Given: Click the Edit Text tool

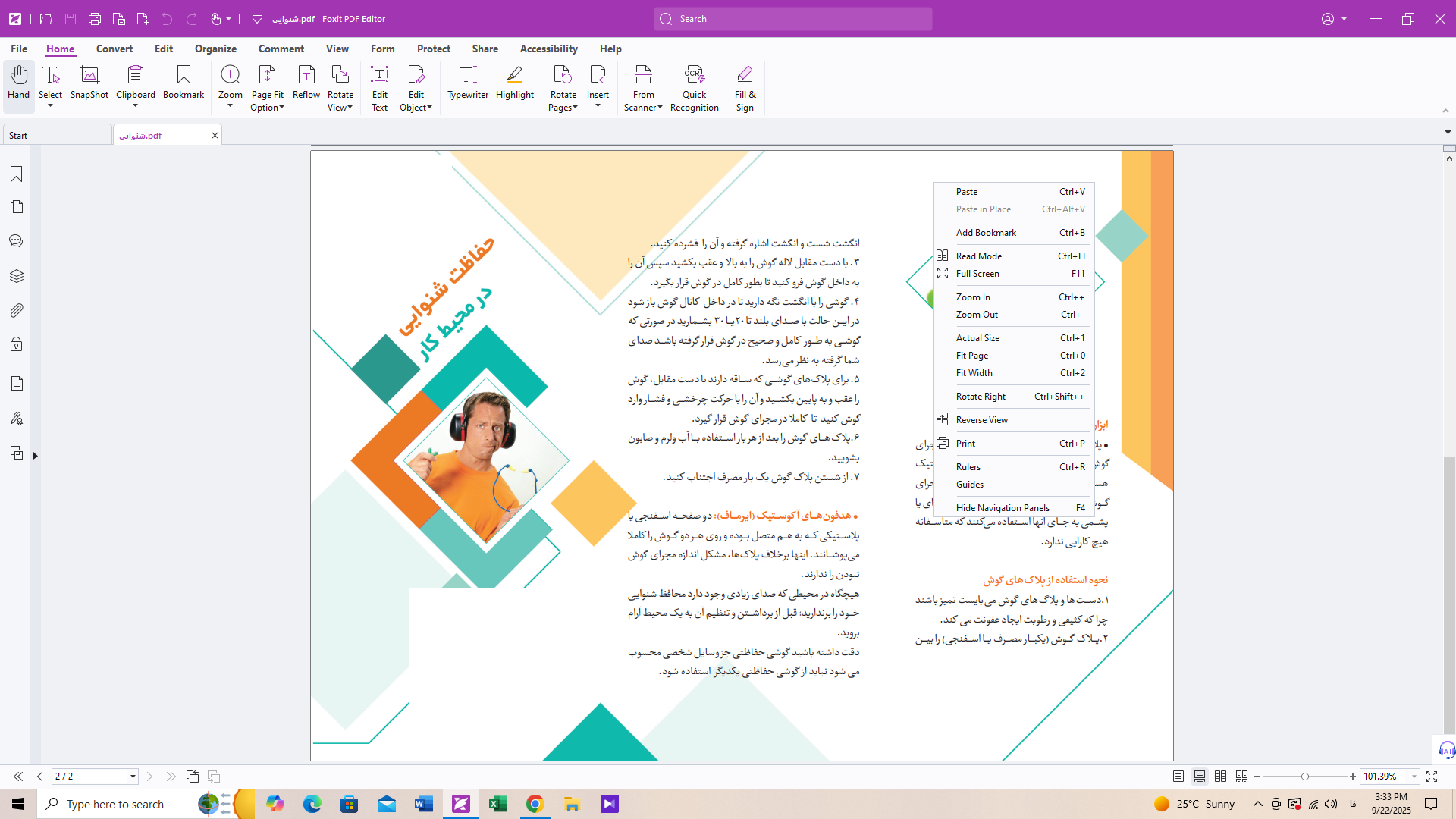Looking at the screenshot, I should coord(379,87).
